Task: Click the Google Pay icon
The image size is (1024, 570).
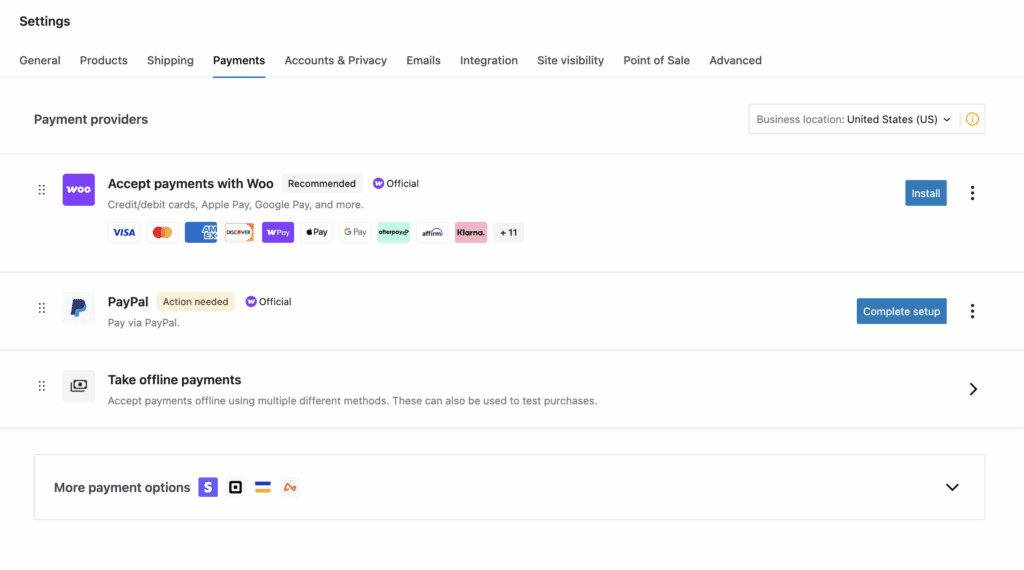Action: point(355,232)
